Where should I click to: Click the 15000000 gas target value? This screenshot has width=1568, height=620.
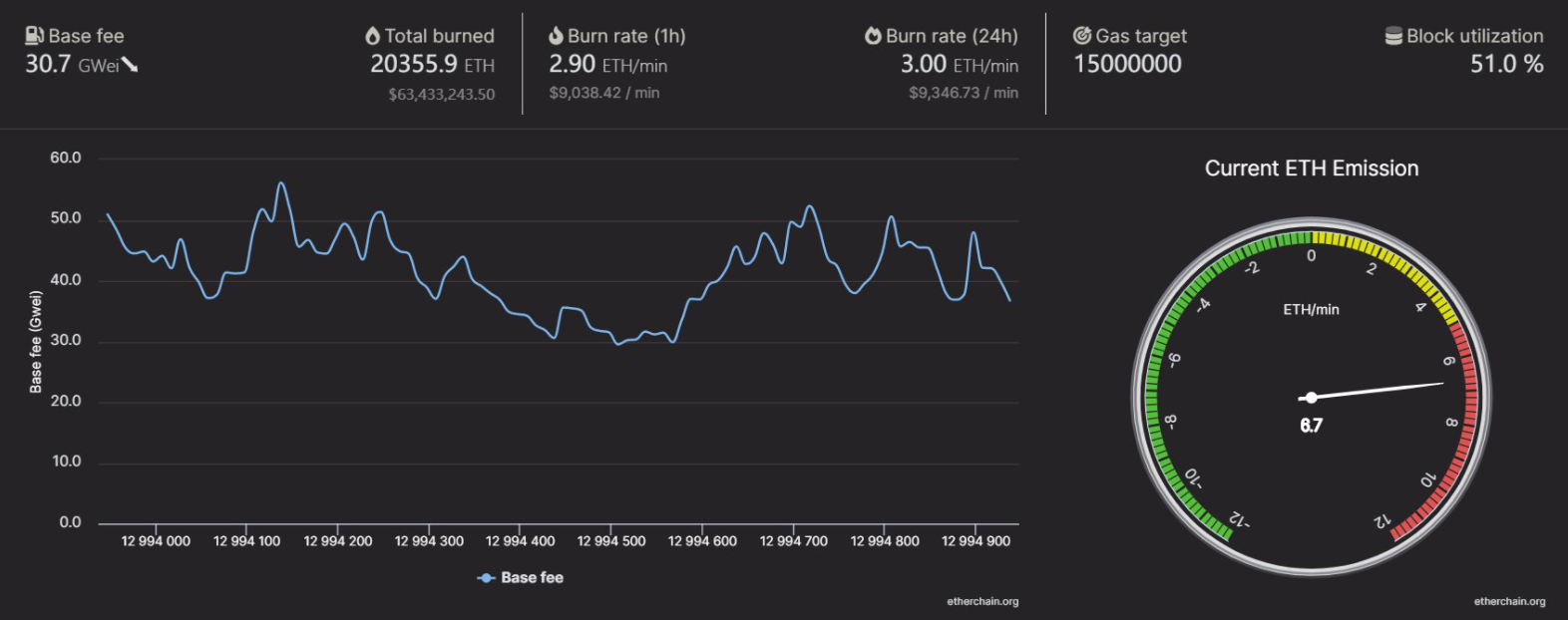tap(1127, 65)
